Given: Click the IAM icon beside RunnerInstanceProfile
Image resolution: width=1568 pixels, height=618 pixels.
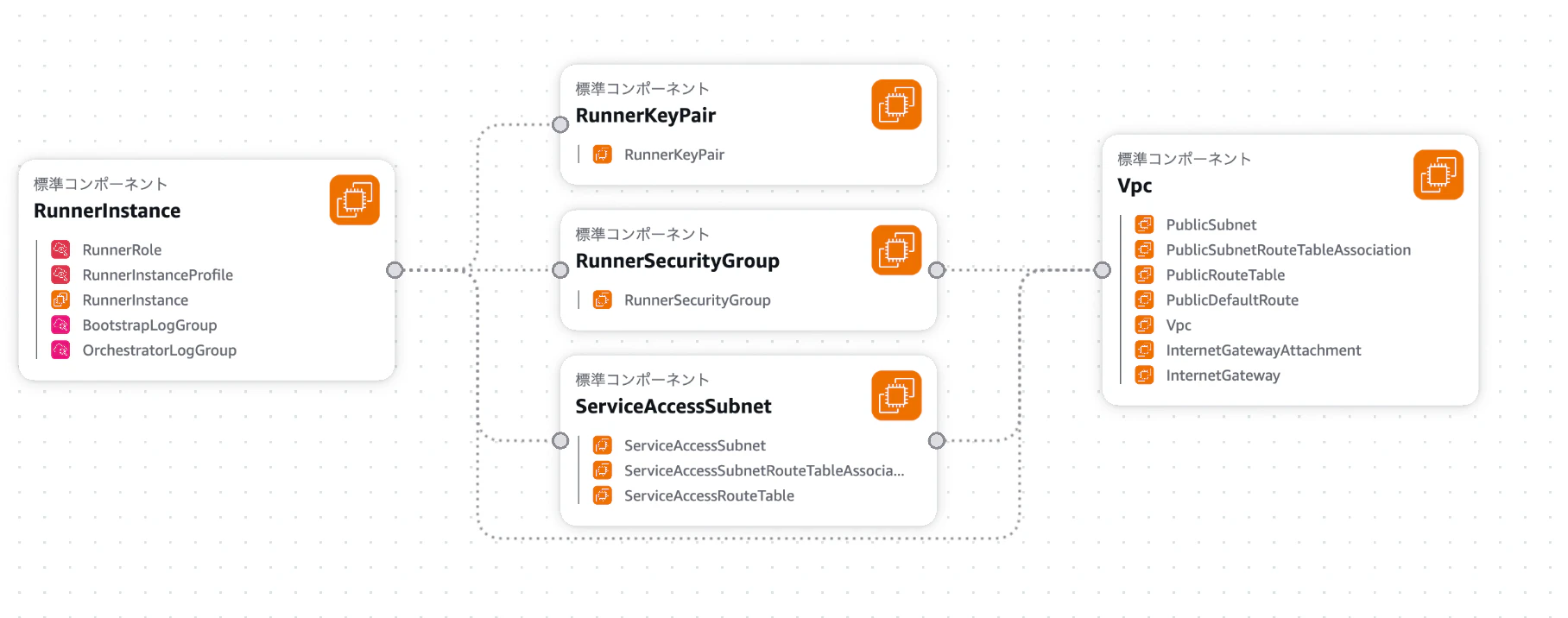Looking at the screenshot, I should pyautogui.click(x=60, y=274).
